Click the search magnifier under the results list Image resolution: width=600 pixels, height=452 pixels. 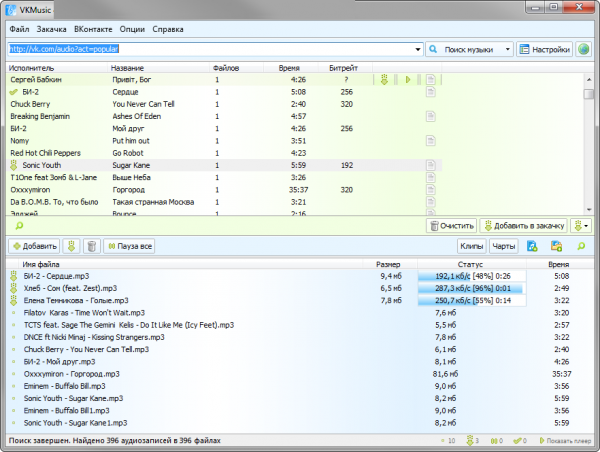(19, 226)
